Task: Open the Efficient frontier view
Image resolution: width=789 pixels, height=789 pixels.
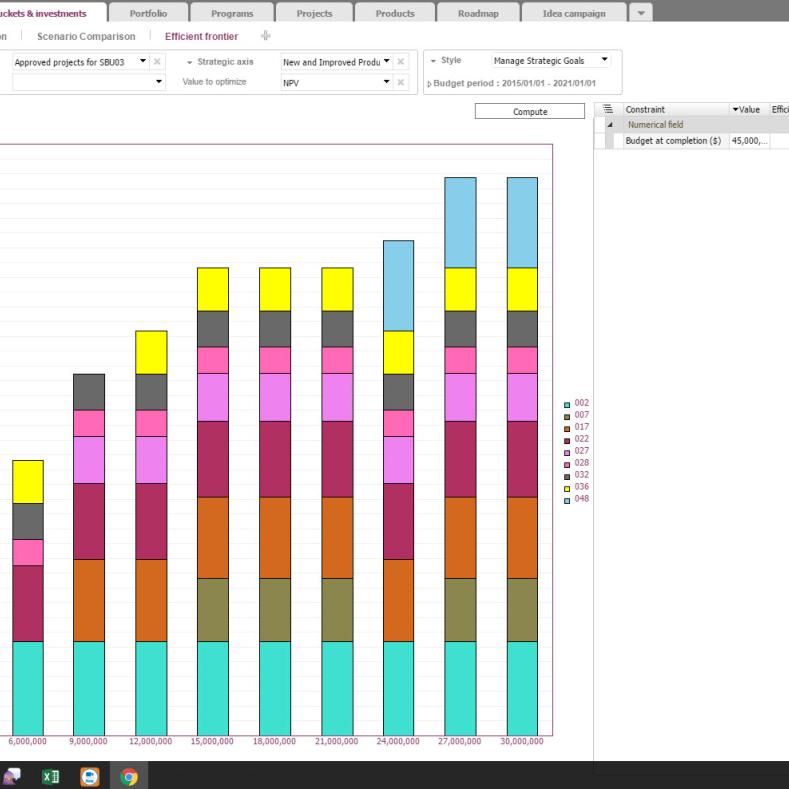Action: pyautogui.click(x=201, y=36)
